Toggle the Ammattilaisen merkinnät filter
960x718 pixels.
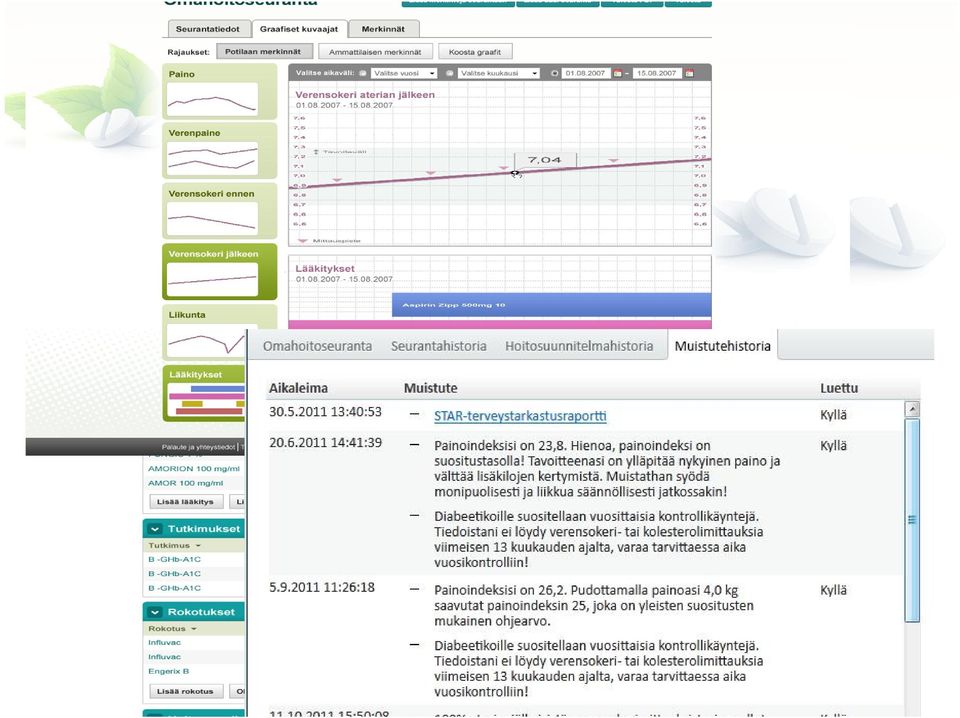click(x=375, y=52)
